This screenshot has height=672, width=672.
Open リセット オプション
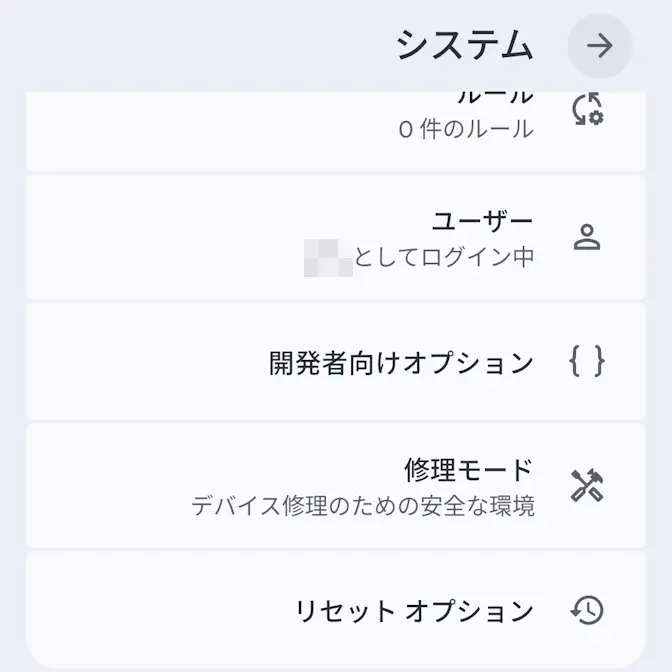tap(414, 611)
